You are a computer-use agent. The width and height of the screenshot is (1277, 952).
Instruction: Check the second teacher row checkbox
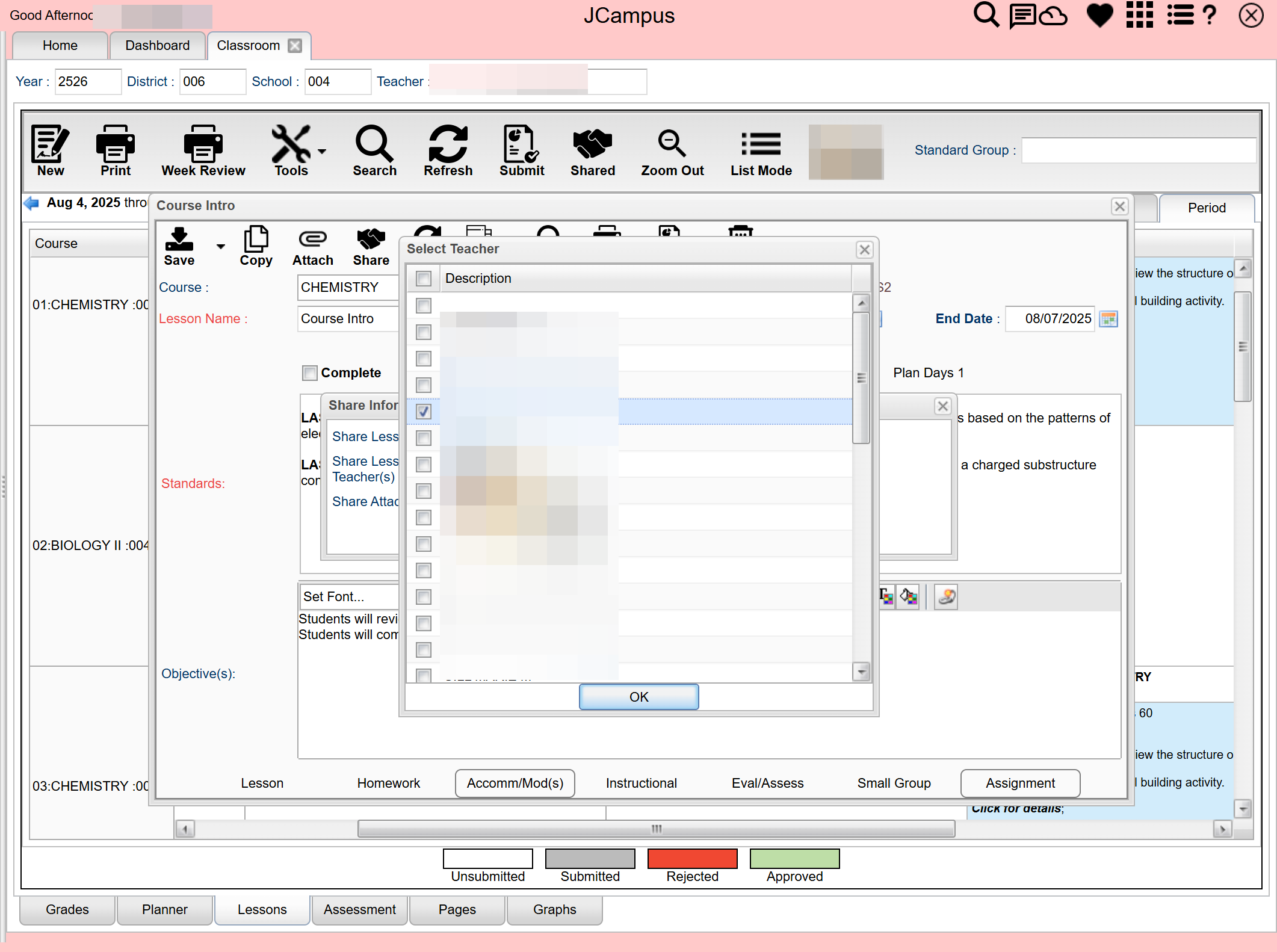[424, 332]
